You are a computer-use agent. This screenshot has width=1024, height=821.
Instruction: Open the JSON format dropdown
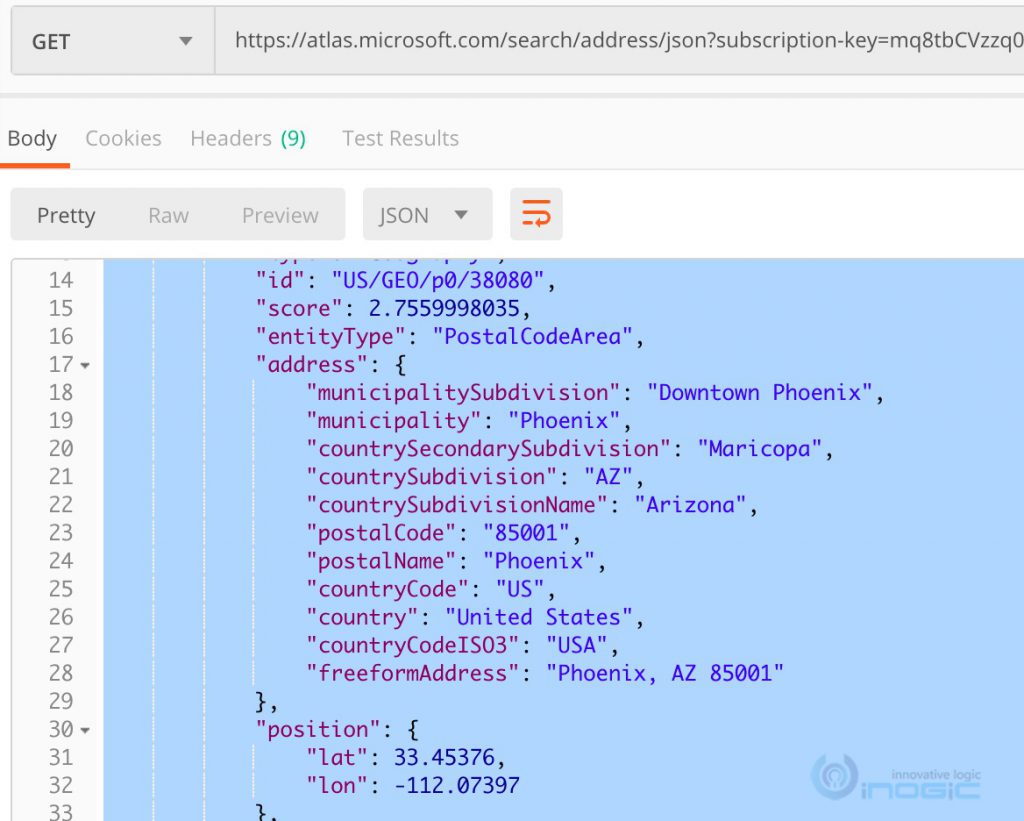427,214
